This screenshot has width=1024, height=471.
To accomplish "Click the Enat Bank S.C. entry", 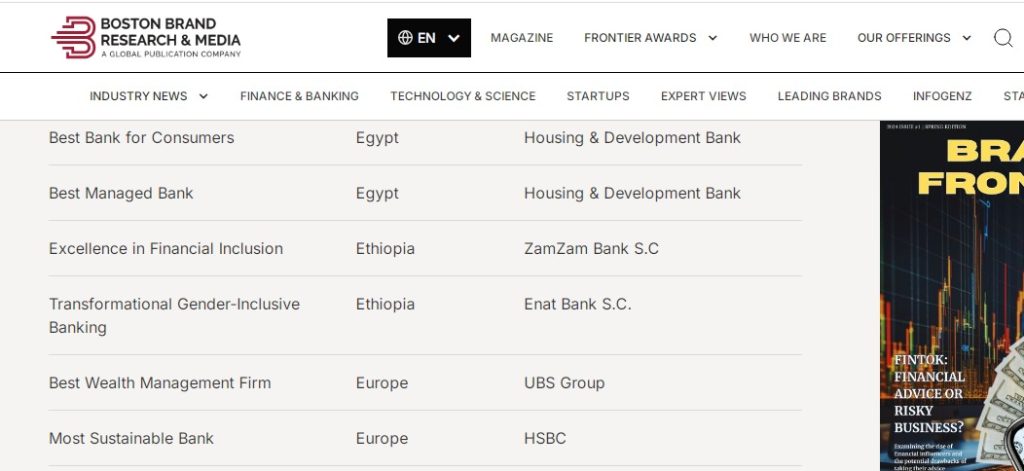I will point(577,304).
